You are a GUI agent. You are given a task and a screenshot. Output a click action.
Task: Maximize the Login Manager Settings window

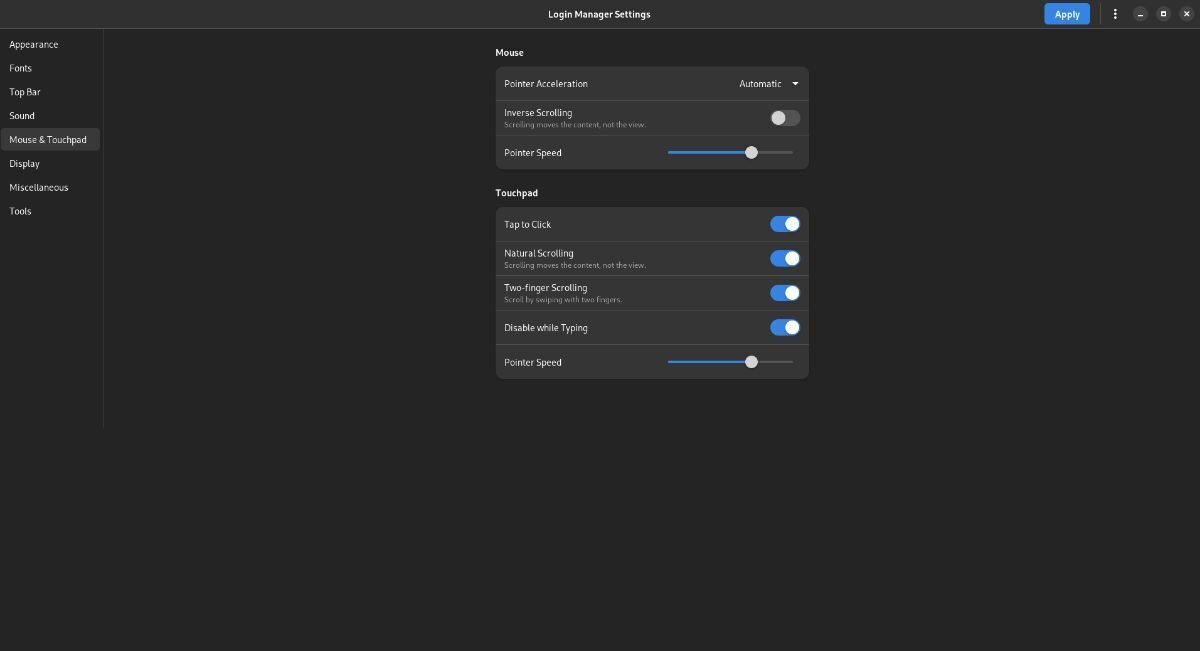tap(1164, 14)
